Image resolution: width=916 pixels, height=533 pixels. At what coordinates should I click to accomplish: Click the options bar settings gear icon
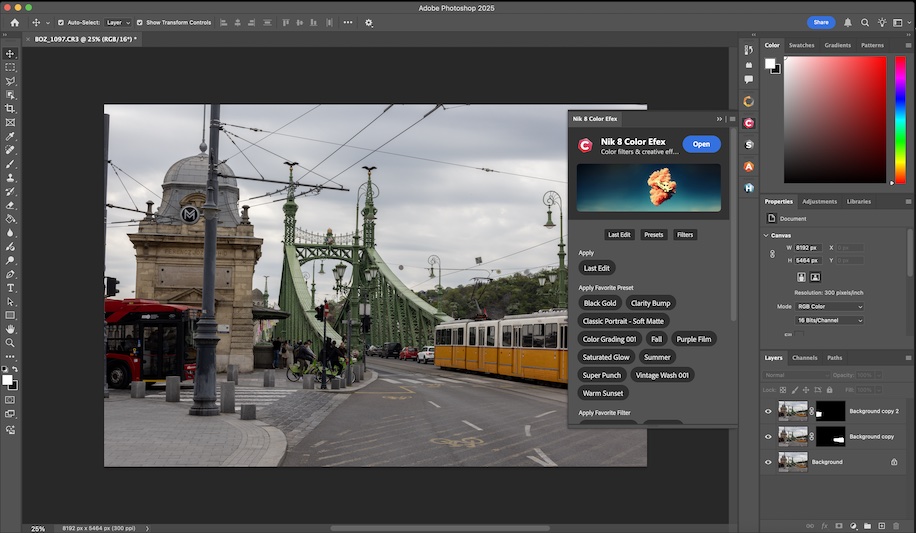point(369,22)
